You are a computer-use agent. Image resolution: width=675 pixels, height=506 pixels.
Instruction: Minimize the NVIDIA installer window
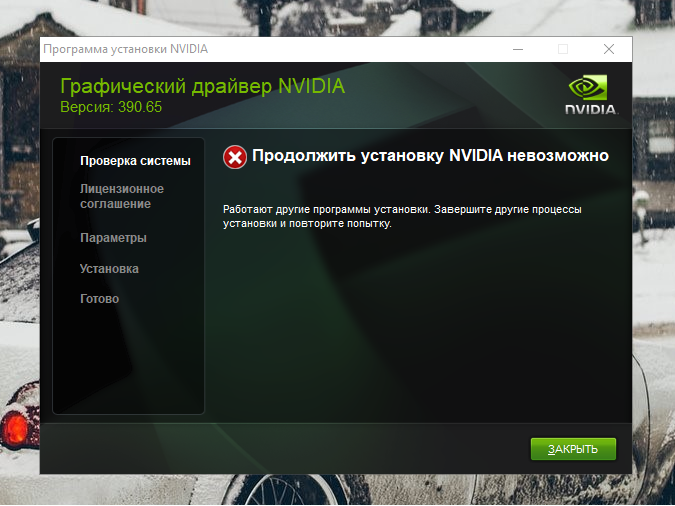(518, 49)
